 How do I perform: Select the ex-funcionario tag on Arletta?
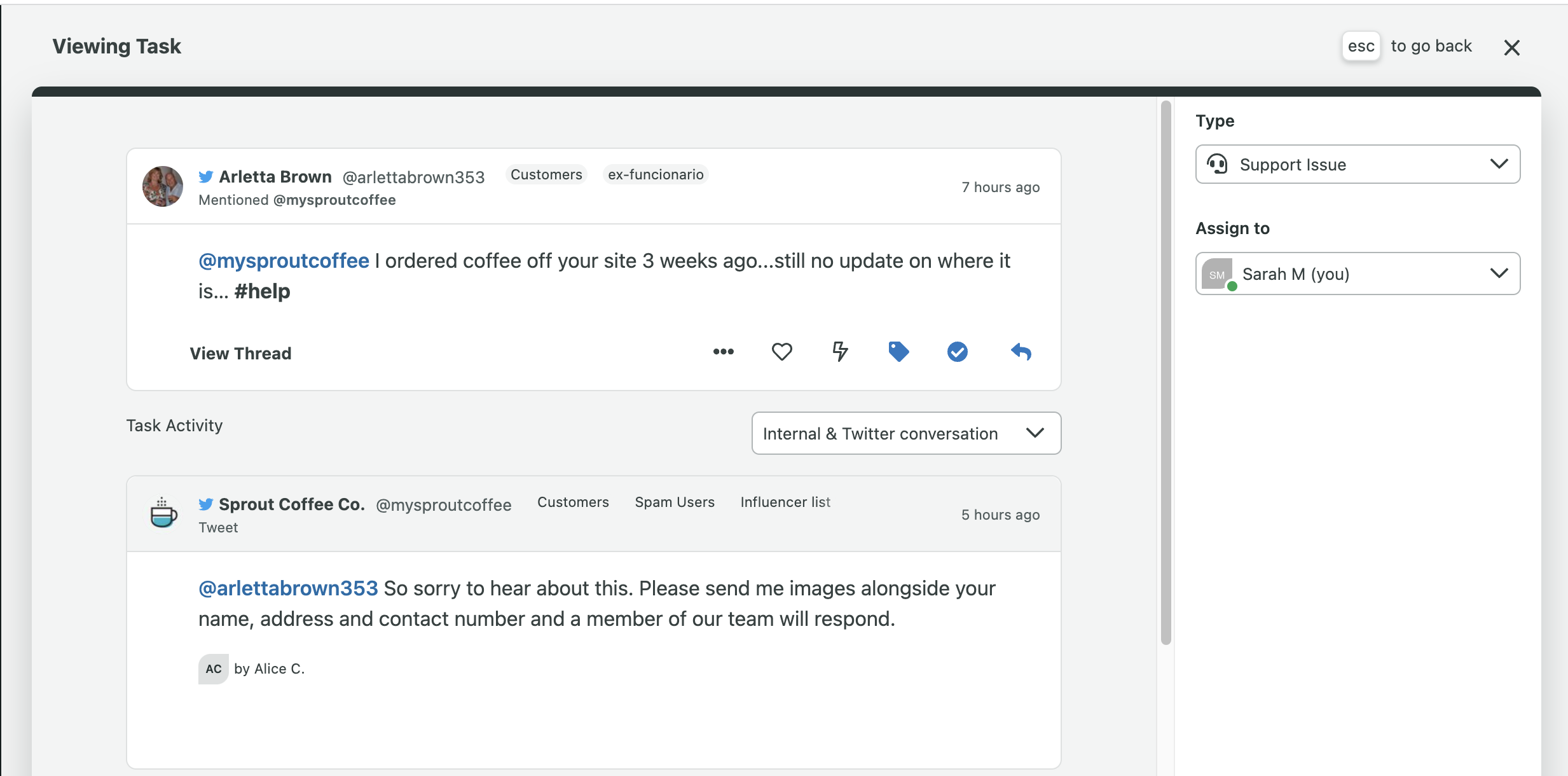tap(656, 174)
